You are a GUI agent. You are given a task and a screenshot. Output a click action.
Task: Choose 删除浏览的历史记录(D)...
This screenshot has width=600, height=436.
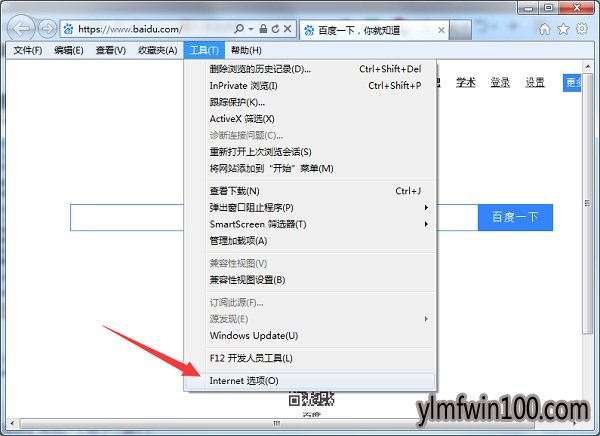(310, 69)
